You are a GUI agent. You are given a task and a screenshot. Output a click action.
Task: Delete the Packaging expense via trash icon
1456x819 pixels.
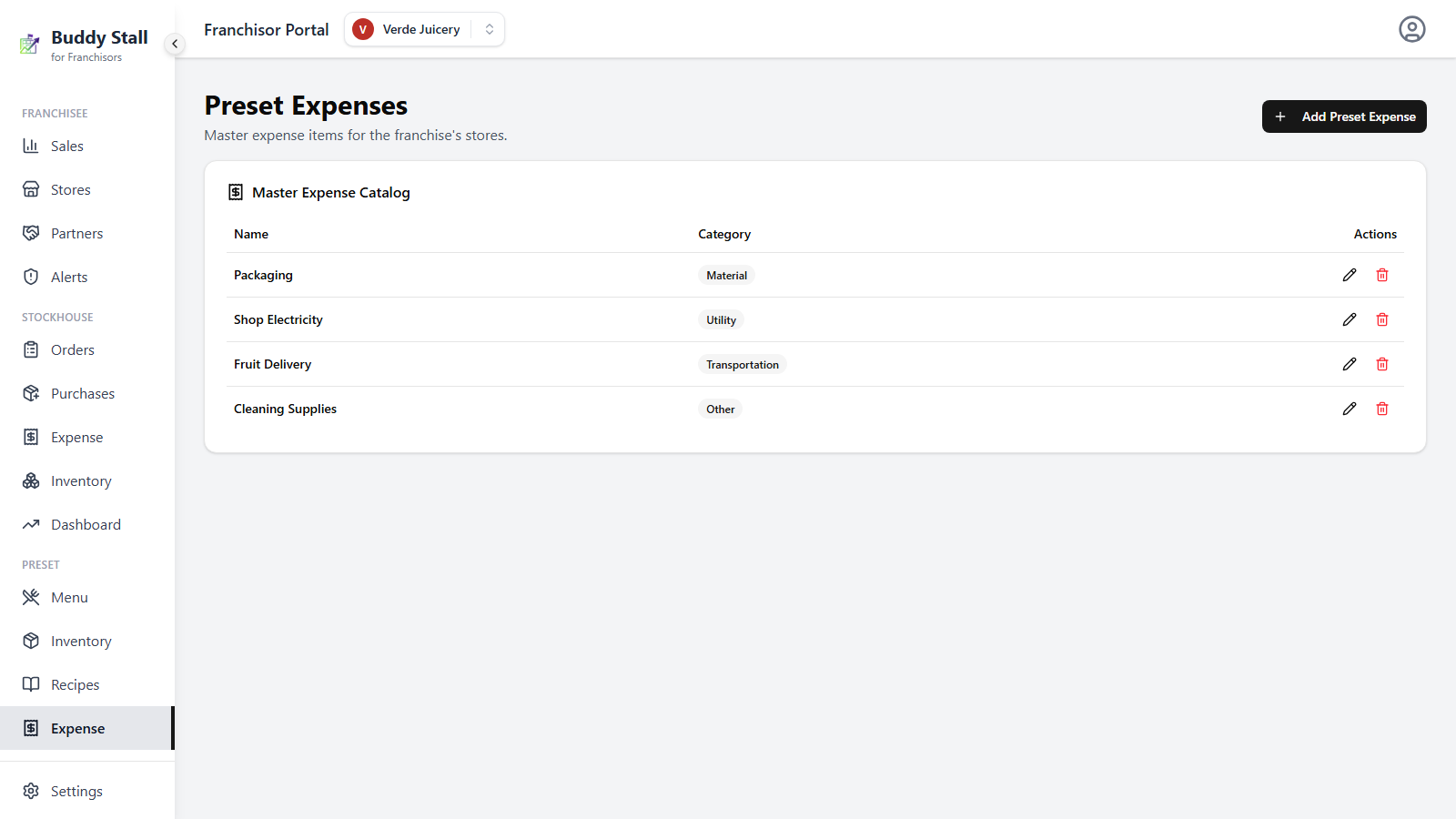coord(1382,275)
